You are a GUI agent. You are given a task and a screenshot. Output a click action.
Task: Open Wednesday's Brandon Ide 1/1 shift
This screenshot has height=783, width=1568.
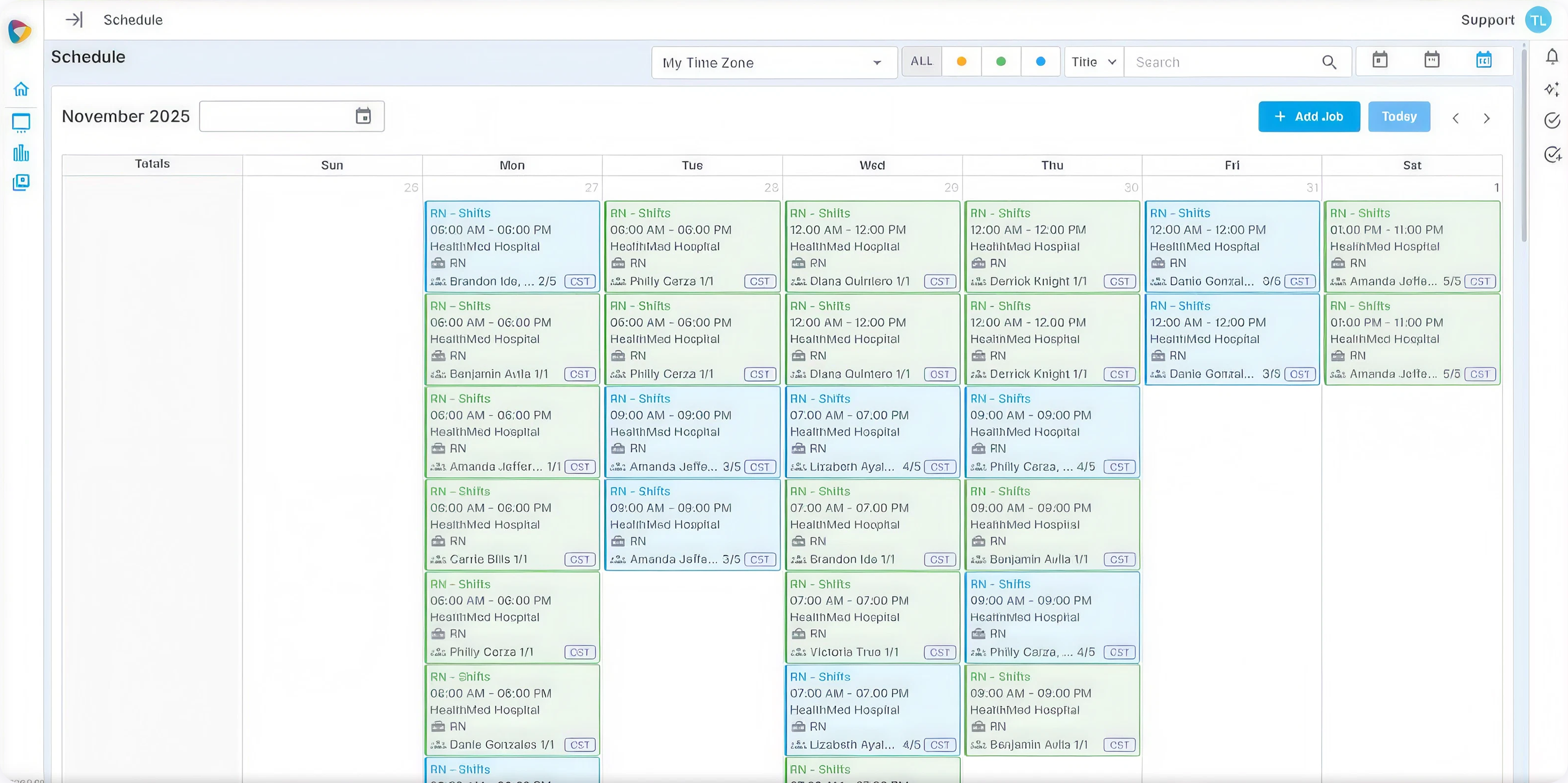872,525
